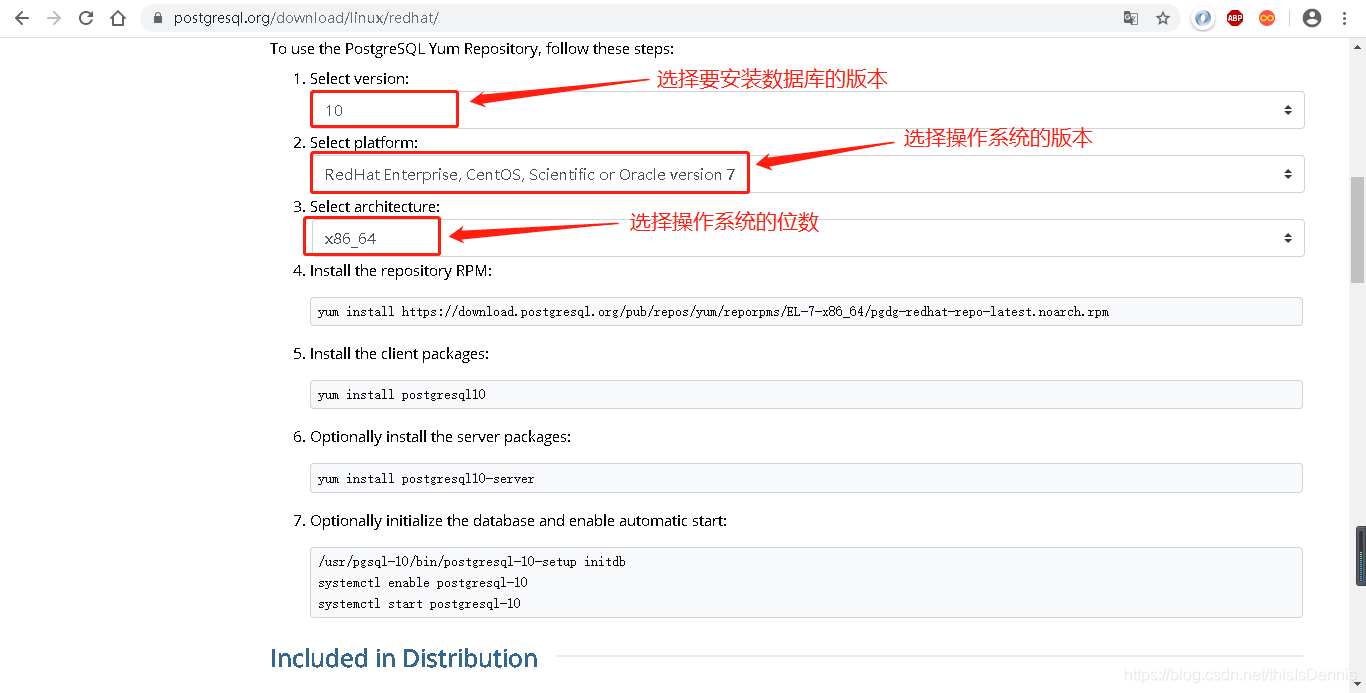Click the page vertical scrollbar thumb
The width and height of the screenshot is (1366, 693).
pos(1357,230)
